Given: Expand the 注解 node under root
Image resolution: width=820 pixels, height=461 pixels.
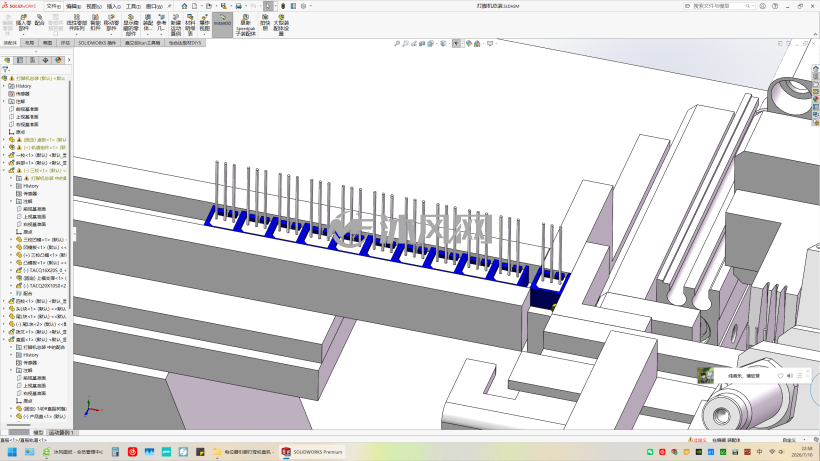Looking at the screenshot, I should click(x=4, y=101).
